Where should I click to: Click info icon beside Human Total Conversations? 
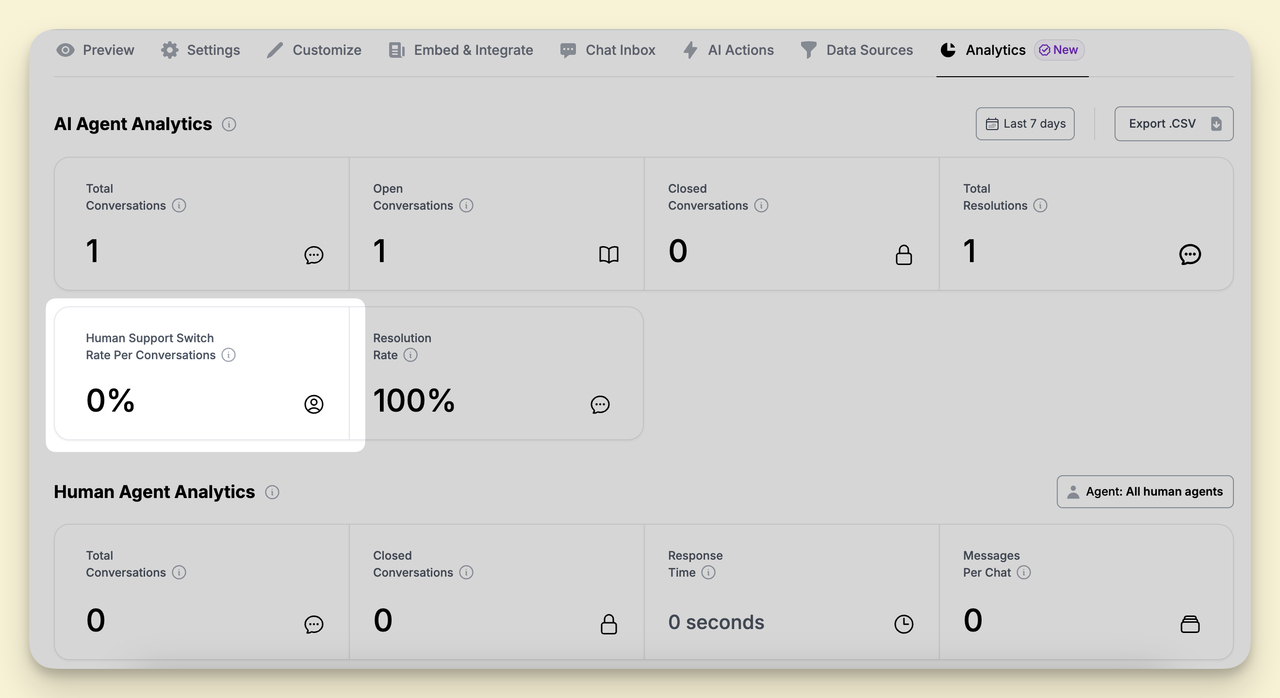[179, 572]
